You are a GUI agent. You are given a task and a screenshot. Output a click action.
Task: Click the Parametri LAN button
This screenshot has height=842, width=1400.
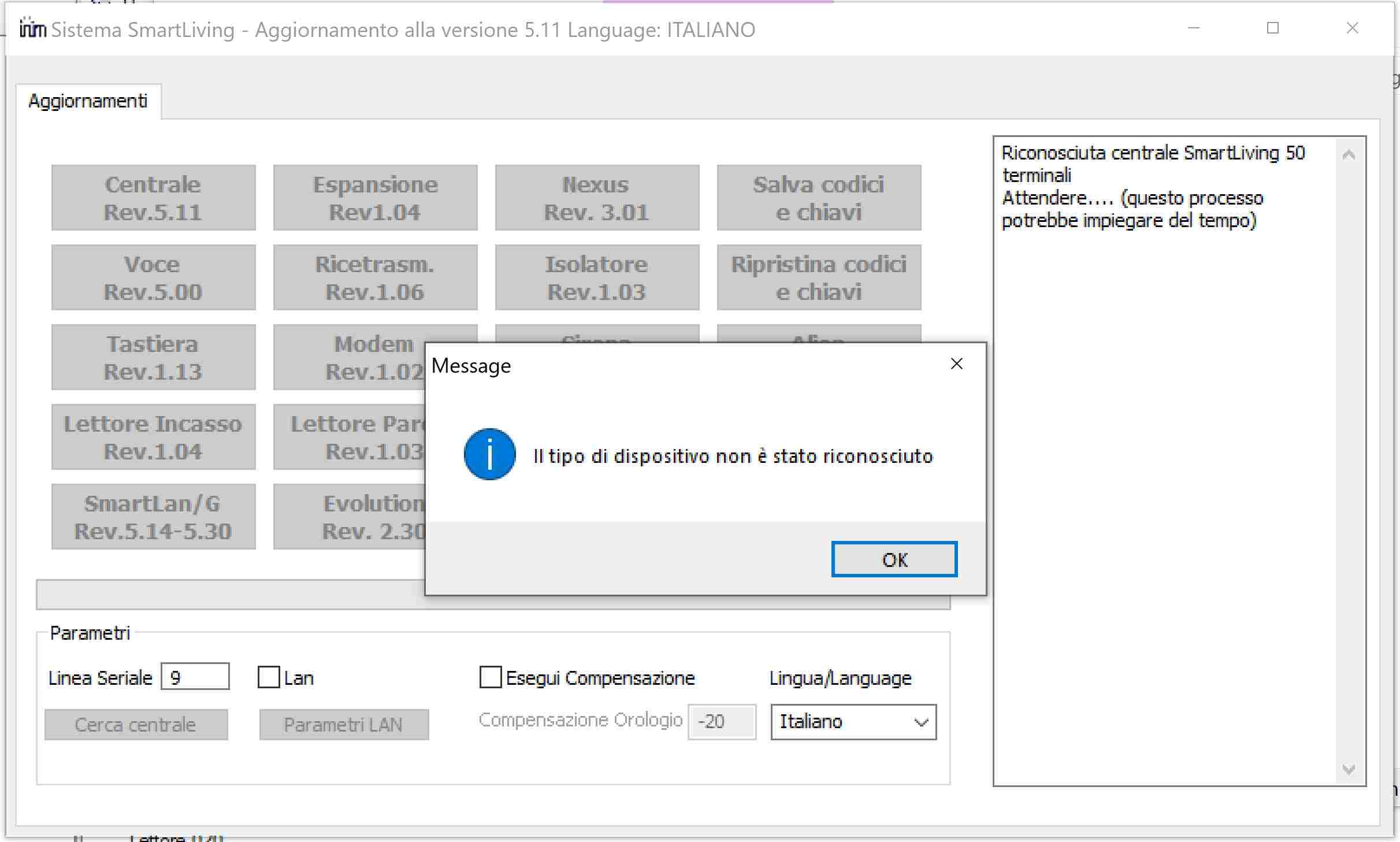(x=344, y=725)
